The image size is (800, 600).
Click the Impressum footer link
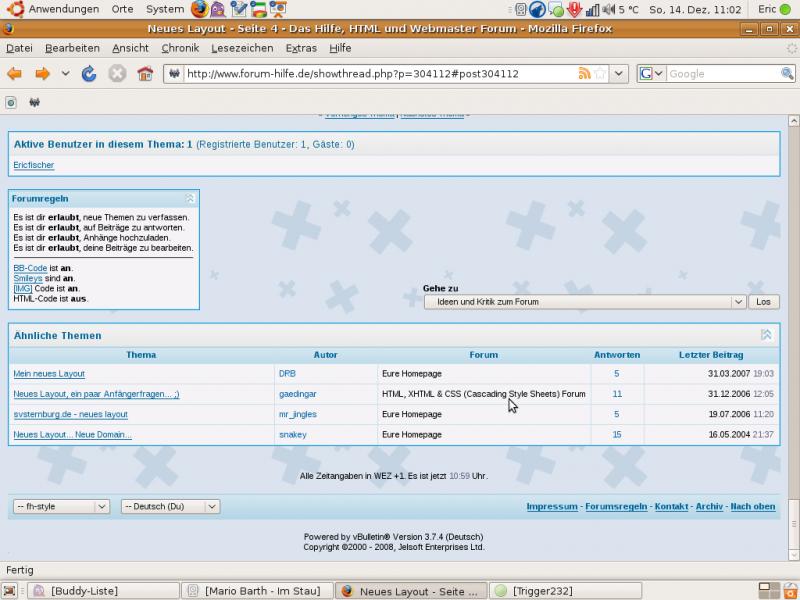(552, 507)
